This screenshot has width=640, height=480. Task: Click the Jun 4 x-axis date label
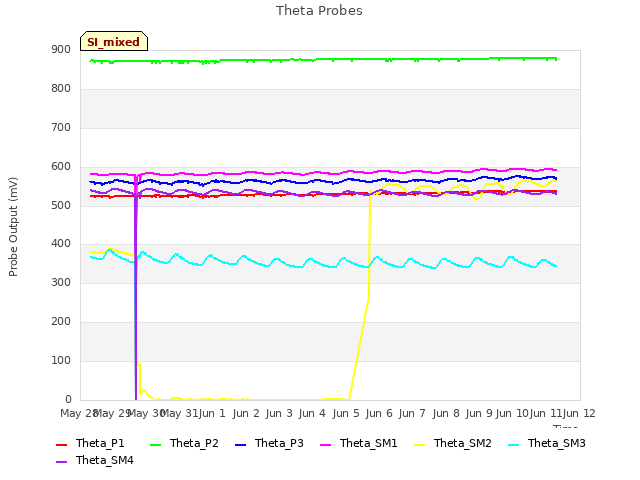(312, 413)
